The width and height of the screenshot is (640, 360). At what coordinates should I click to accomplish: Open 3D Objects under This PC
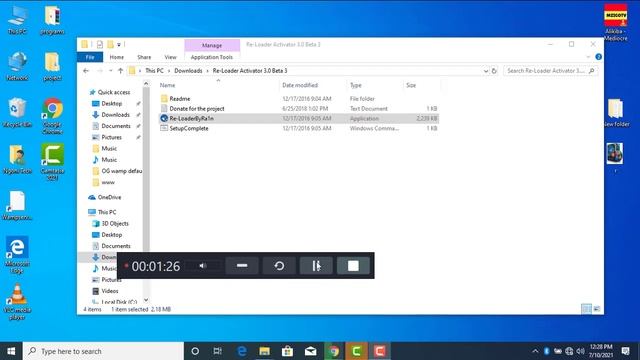pos(115,223)
